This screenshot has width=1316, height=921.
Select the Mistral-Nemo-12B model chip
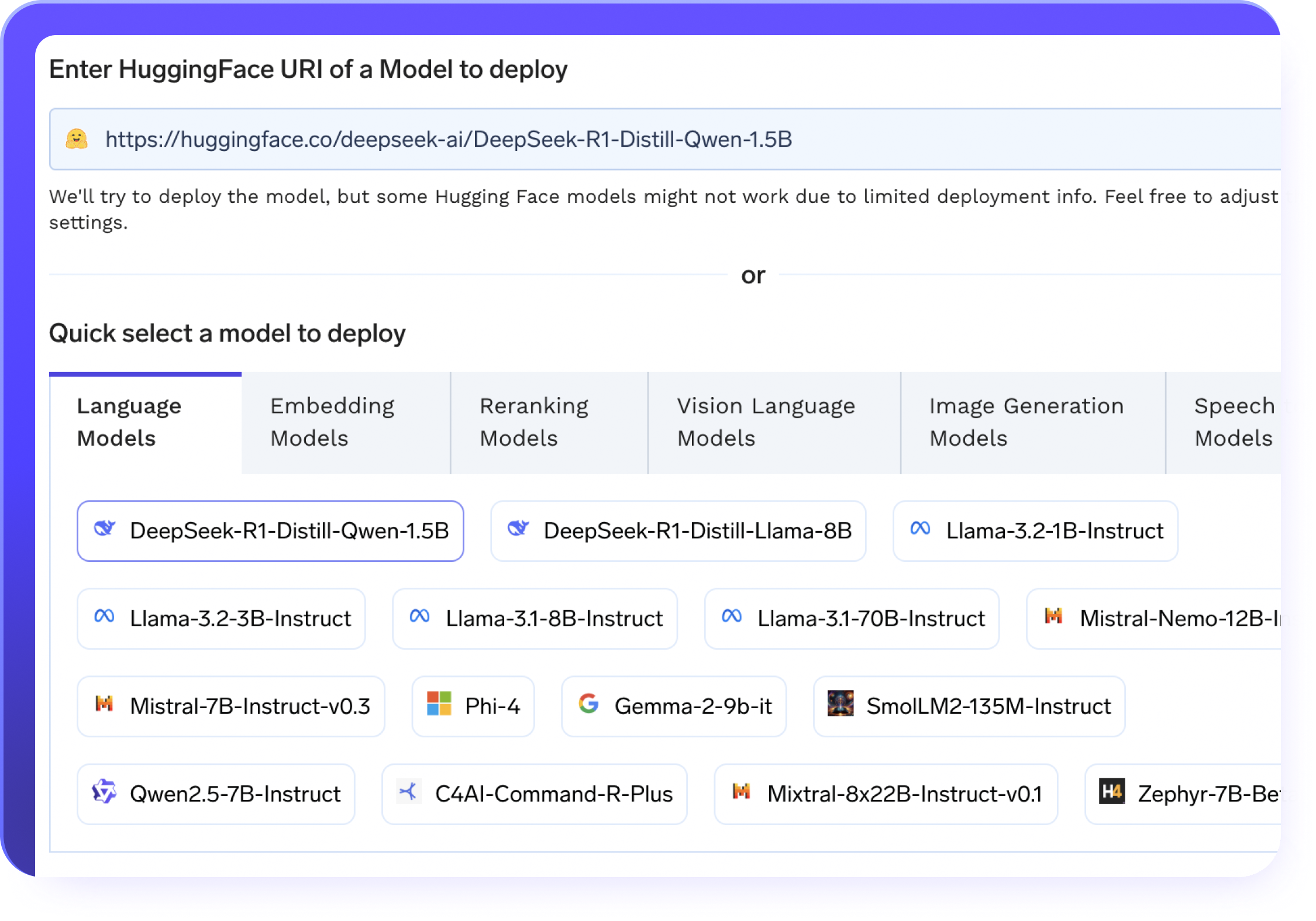(1154, 619)
